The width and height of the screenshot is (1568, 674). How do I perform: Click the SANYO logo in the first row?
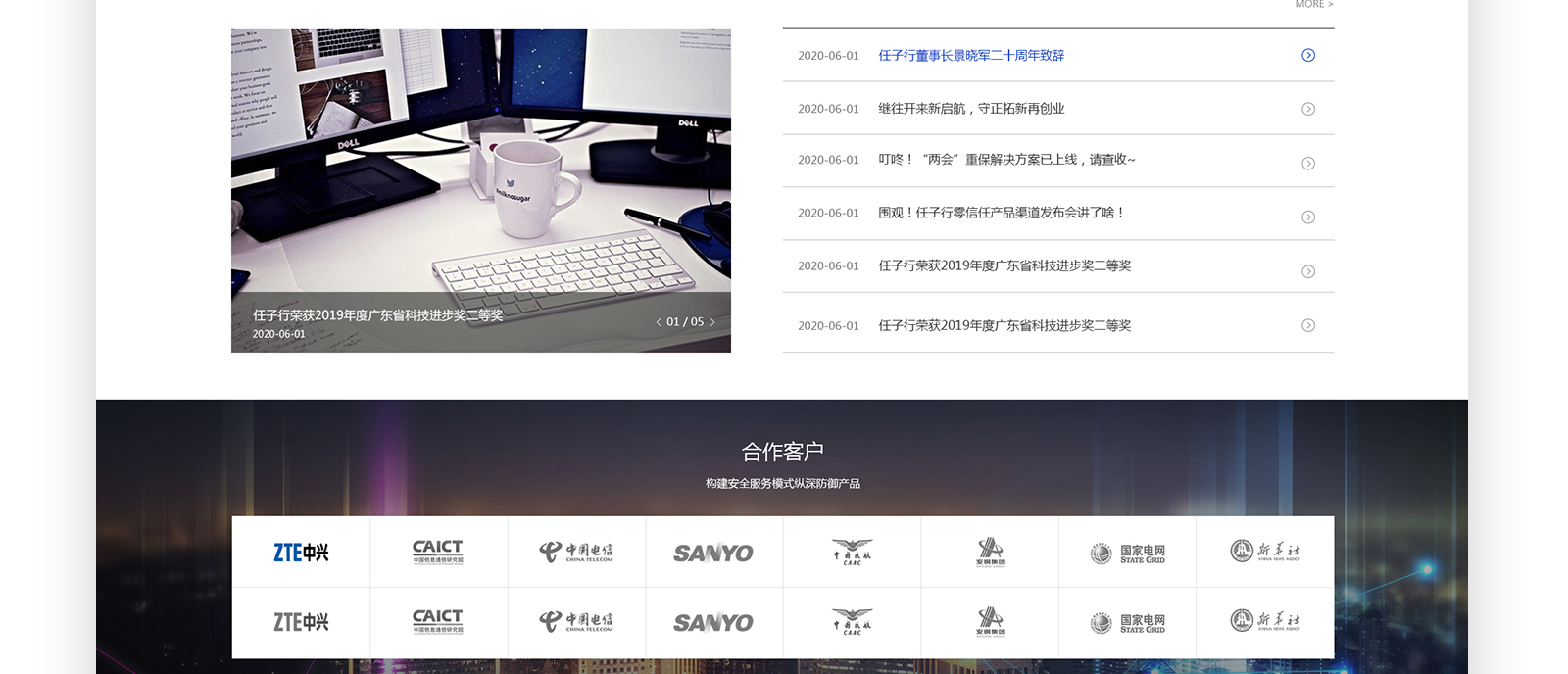point(713,554)
